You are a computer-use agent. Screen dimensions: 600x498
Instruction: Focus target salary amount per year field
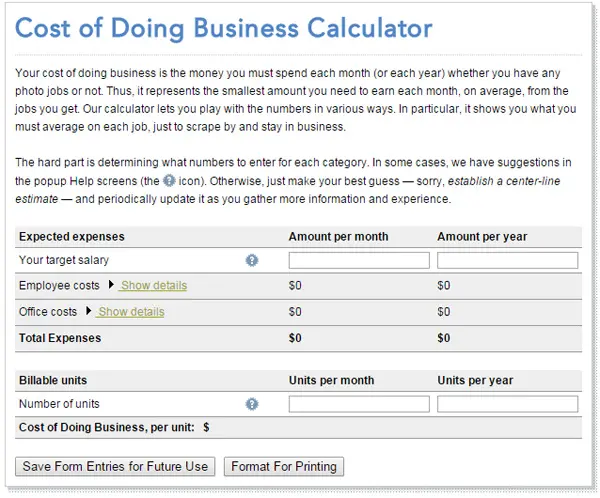[x=507, y=260]
